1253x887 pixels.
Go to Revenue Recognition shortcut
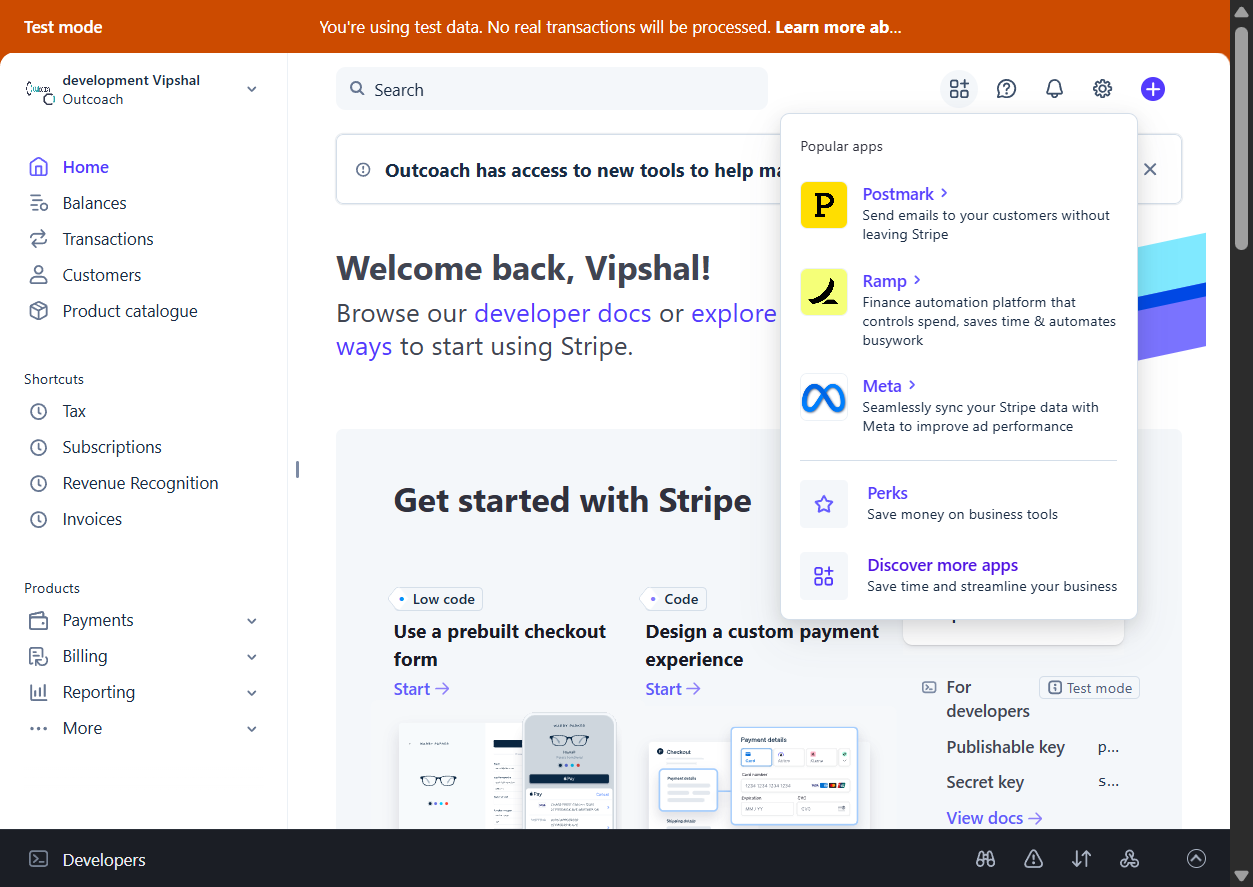pyautogui.click(x=140, y=483)
